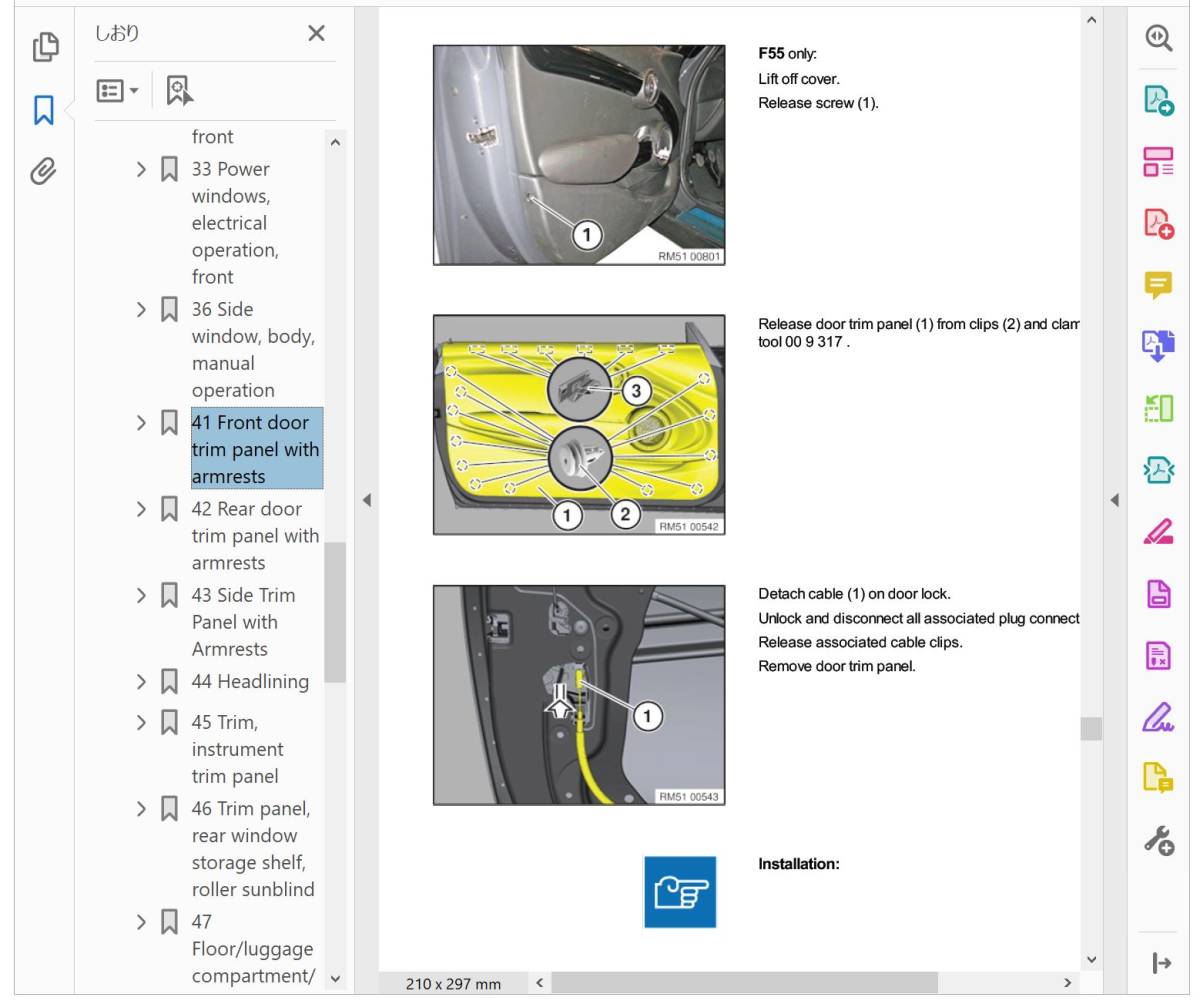Collapse the right tools pane arrow
Viewport: 1200px width, 1004px height.
[x=1114, y=500]
